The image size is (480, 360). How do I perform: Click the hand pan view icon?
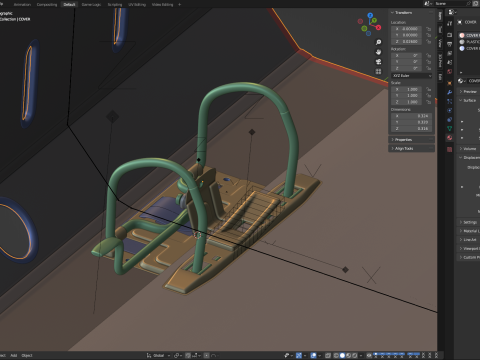[378, 52]
